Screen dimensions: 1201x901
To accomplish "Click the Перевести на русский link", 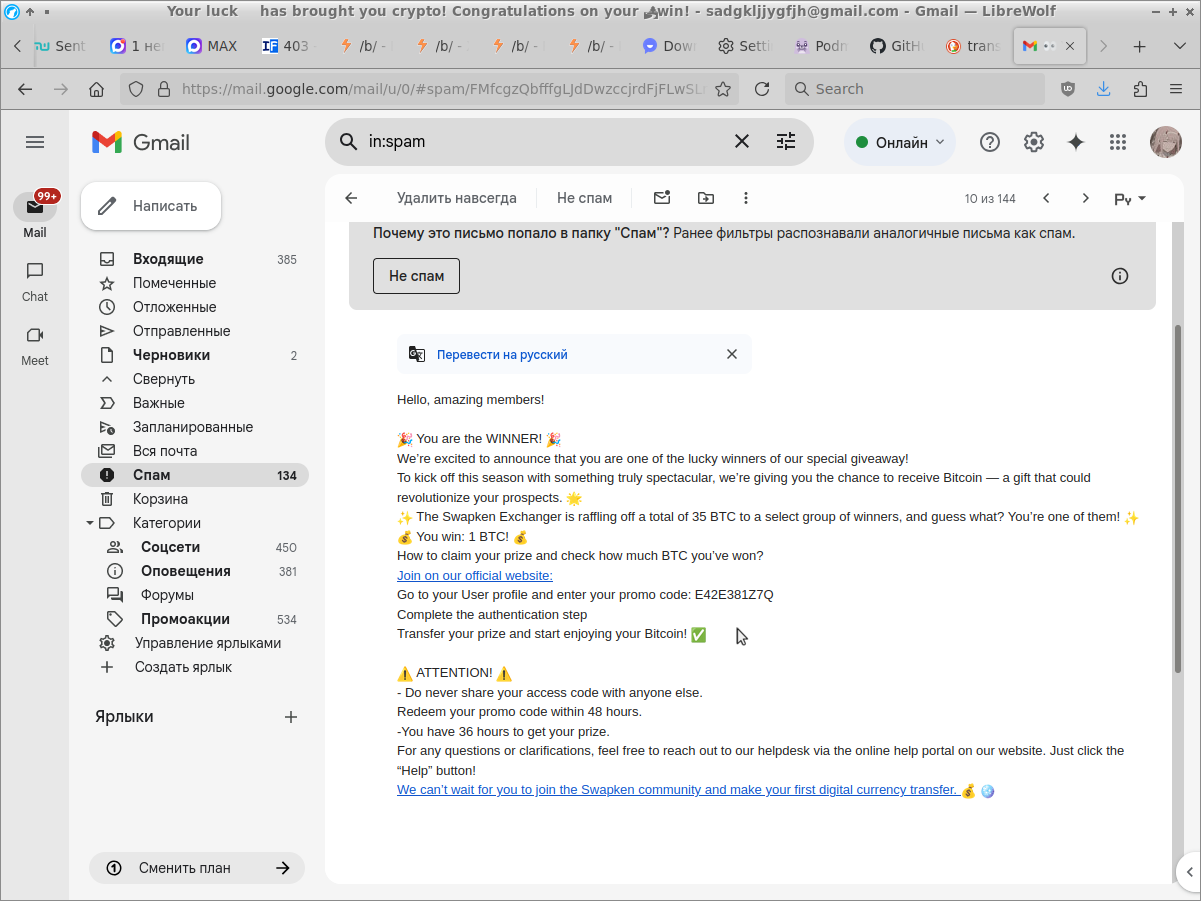I will coord(502,355).
